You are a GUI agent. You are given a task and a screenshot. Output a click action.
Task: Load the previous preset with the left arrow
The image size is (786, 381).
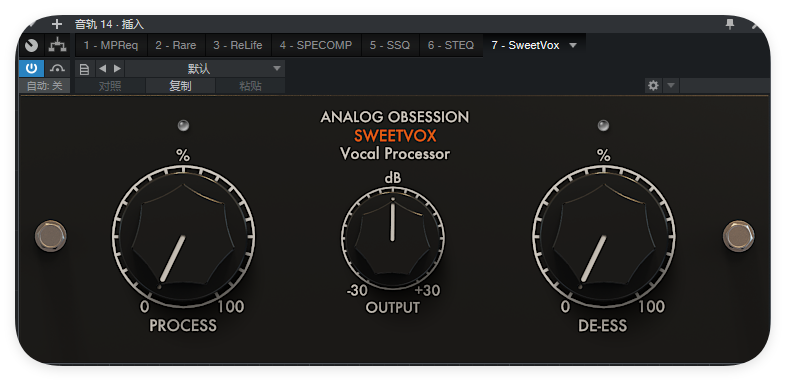[102, 69]
